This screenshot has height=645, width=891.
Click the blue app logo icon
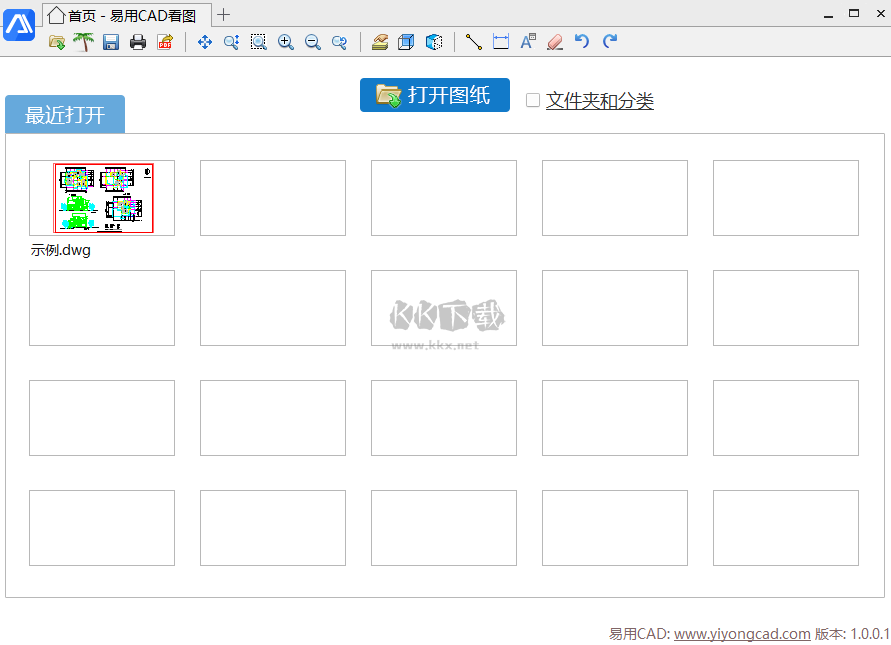[x=19, y=25]
